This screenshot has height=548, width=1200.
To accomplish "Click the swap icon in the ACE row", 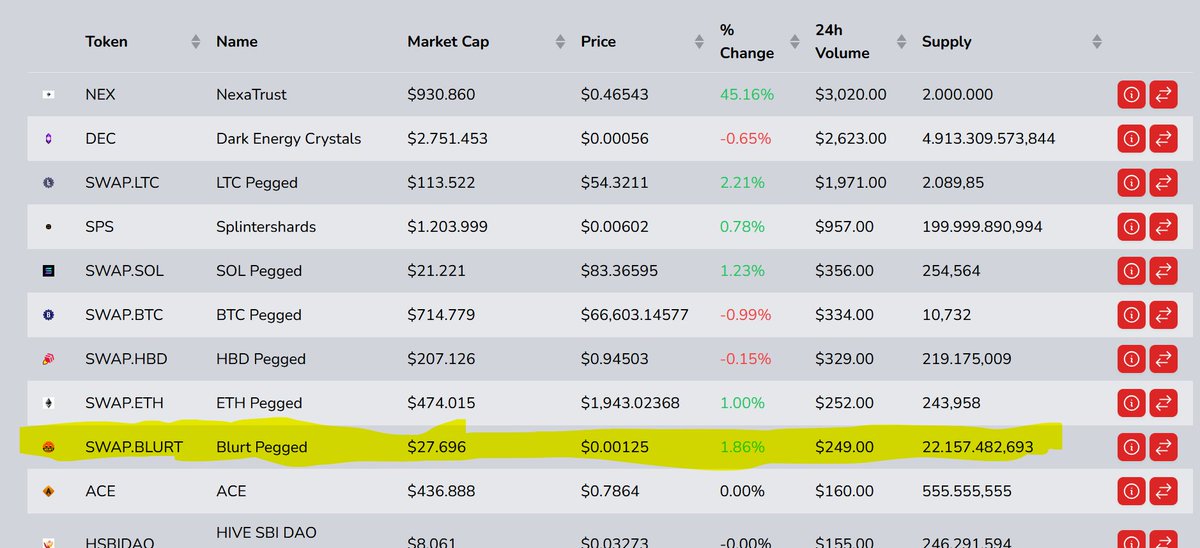I will click(1164, 491).
